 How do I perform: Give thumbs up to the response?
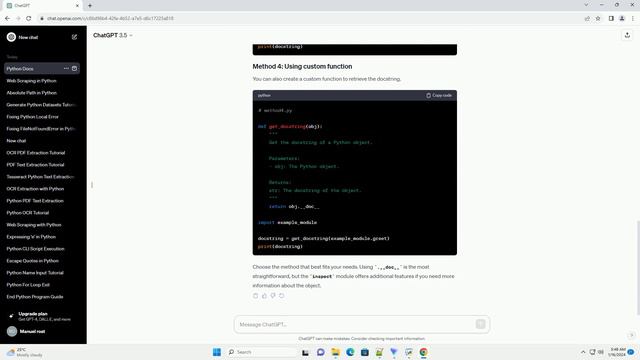(264, 296)
